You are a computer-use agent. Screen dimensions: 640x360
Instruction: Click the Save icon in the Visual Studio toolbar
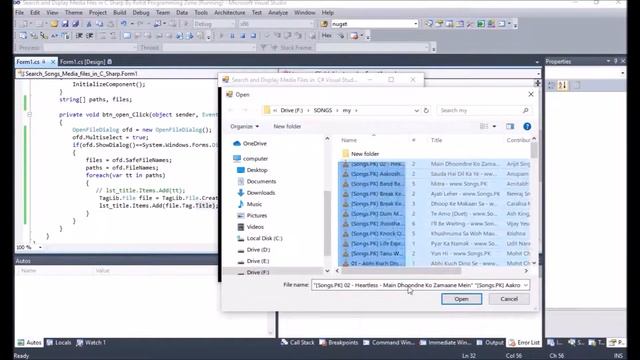(65, 24)
